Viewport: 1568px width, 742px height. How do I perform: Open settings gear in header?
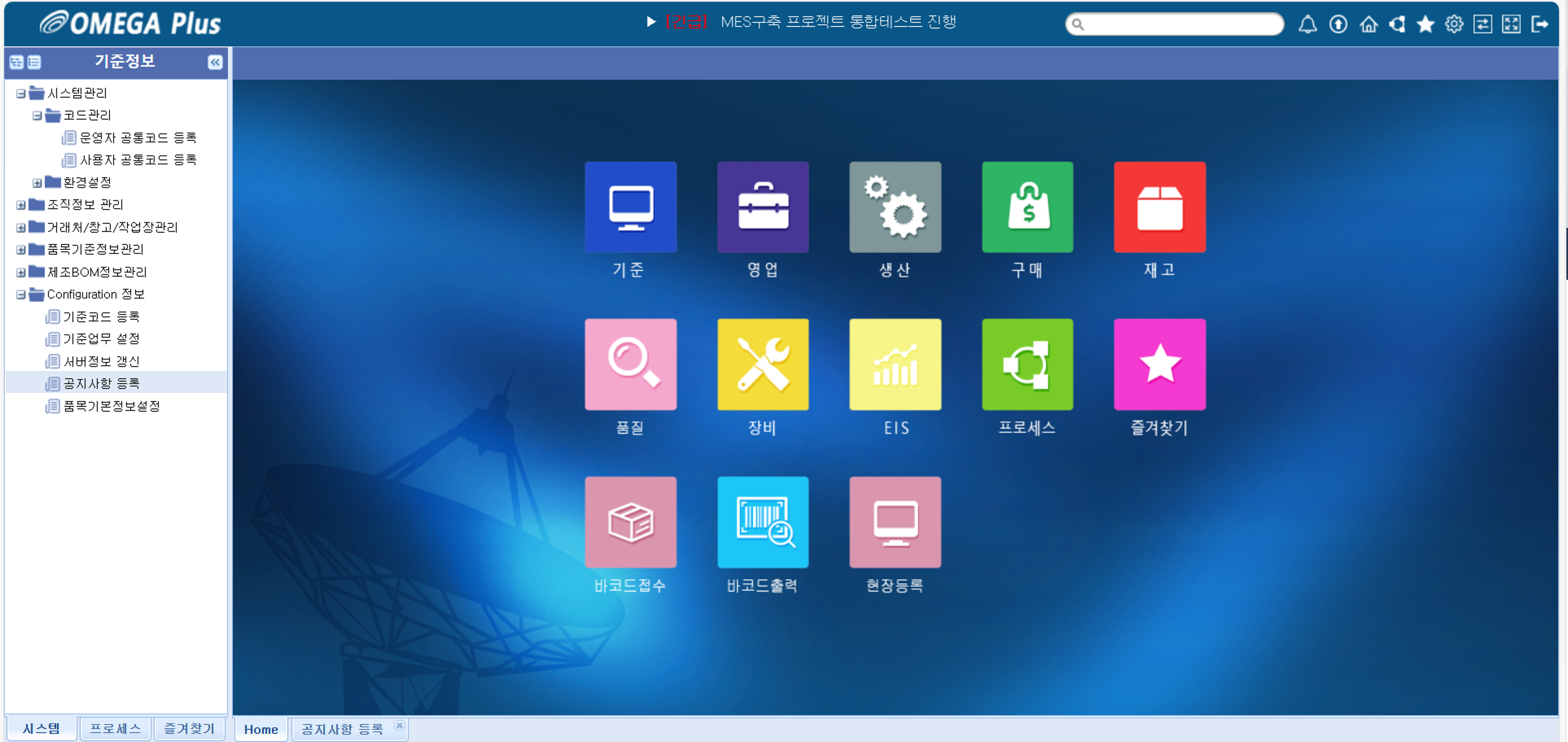pyautogui.click(x=1454, y=24)
